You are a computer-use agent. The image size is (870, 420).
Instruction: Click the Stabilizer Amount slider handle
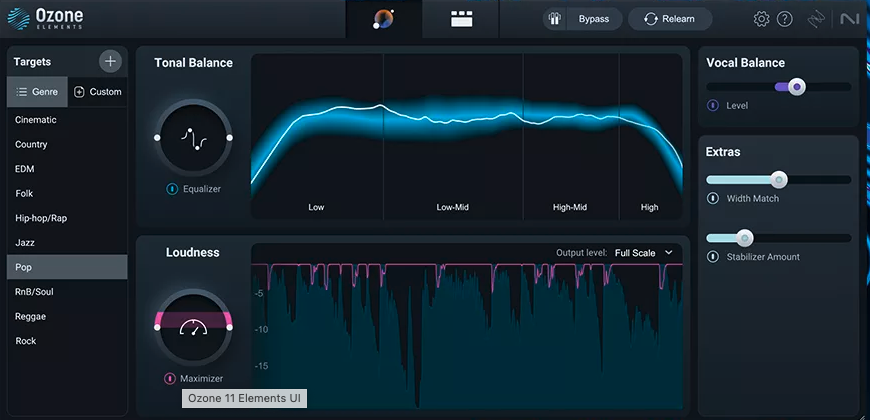(x=745, y=238)
